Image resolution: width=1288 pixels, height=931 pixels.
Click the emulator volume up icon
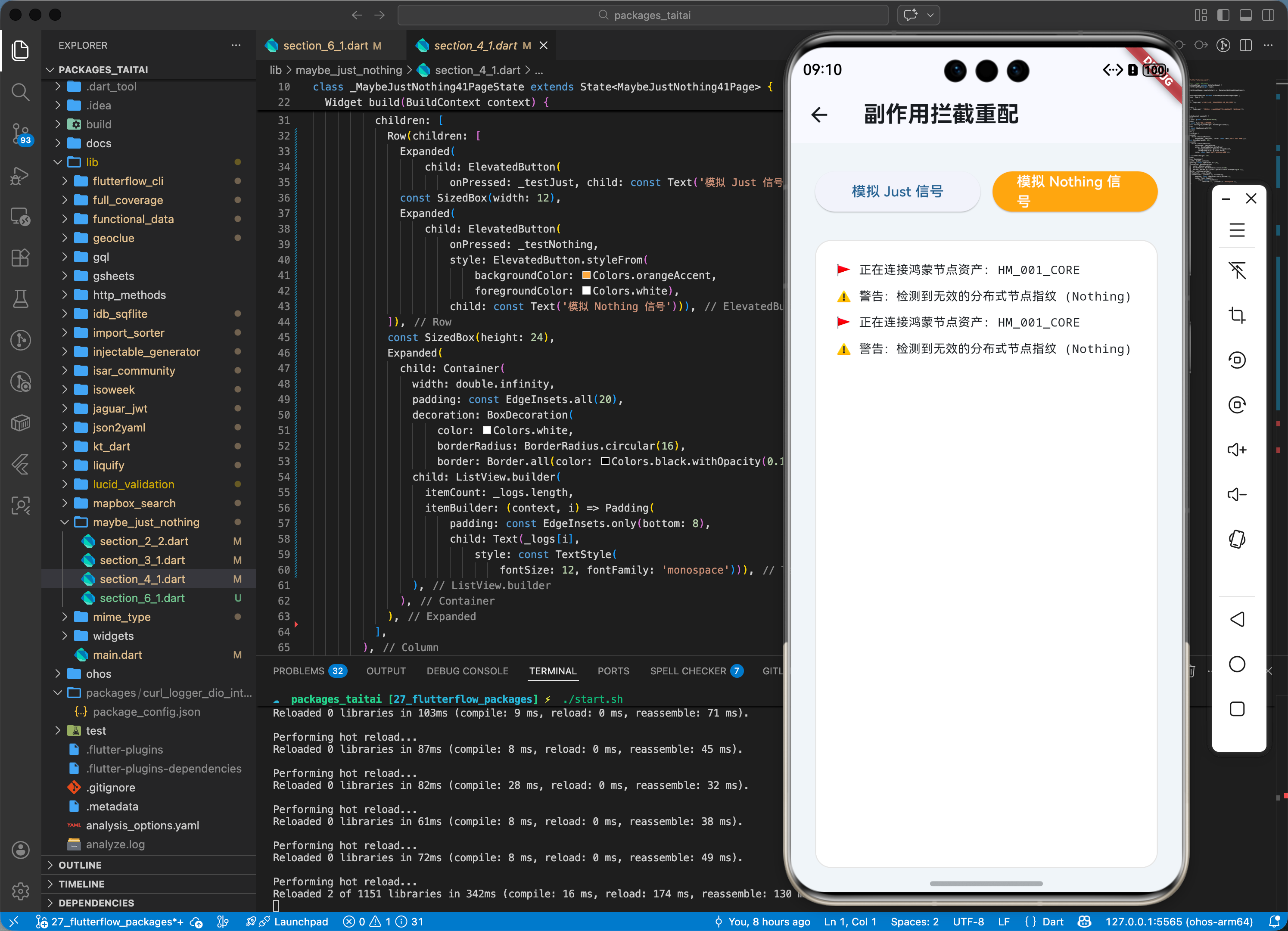[x=1236, y=450]
